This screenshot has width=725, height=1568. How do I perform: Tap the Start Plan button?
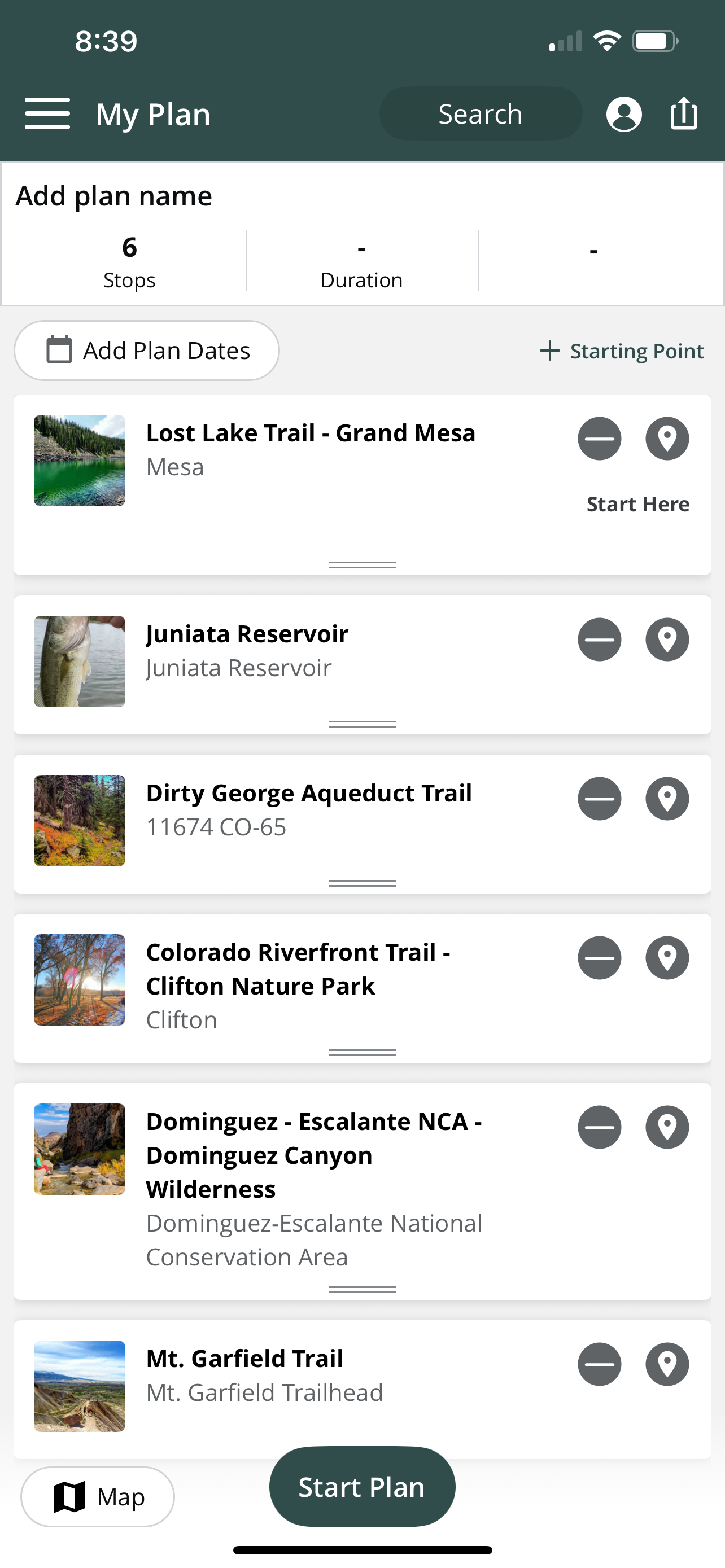pos(362,1486)
